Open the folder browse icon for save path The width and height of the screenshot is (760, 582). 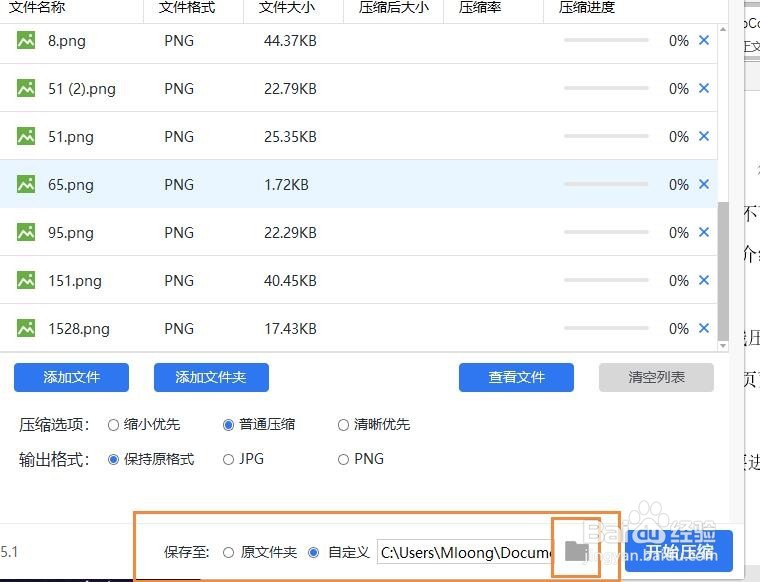576,551
